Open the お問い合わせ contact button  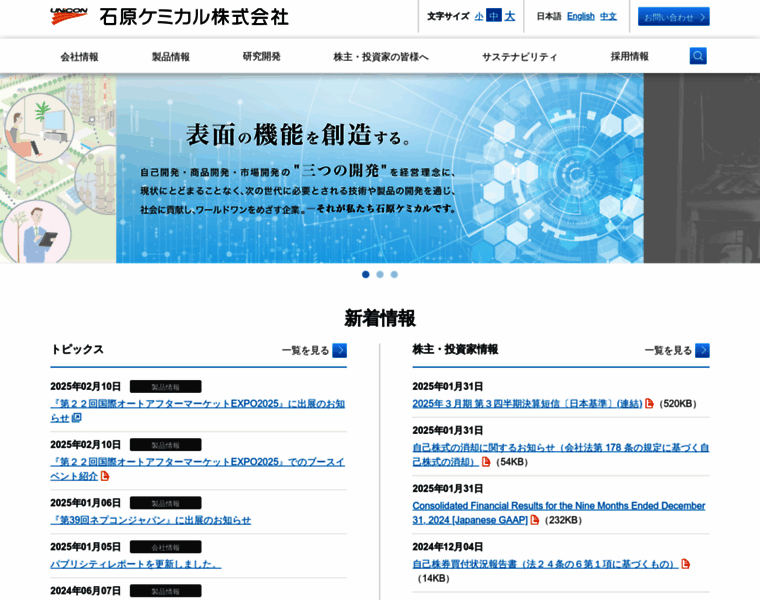click(x=673, y=16)
